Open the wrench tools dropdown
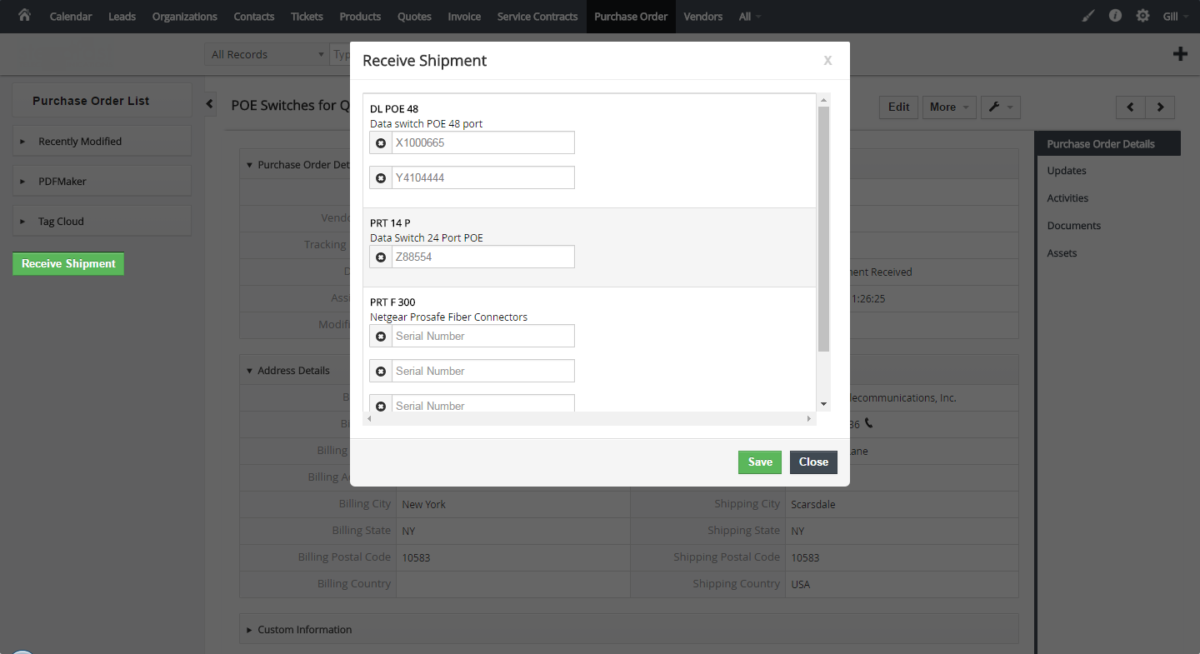 click(1000, 107)
